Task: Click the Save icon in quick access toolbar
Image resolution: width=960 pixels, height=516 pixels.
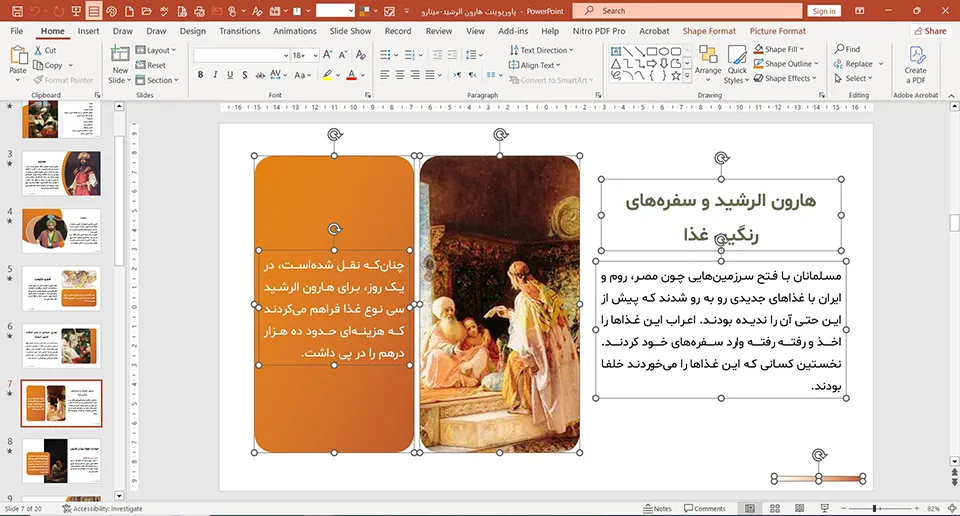Action: [17, 11]
